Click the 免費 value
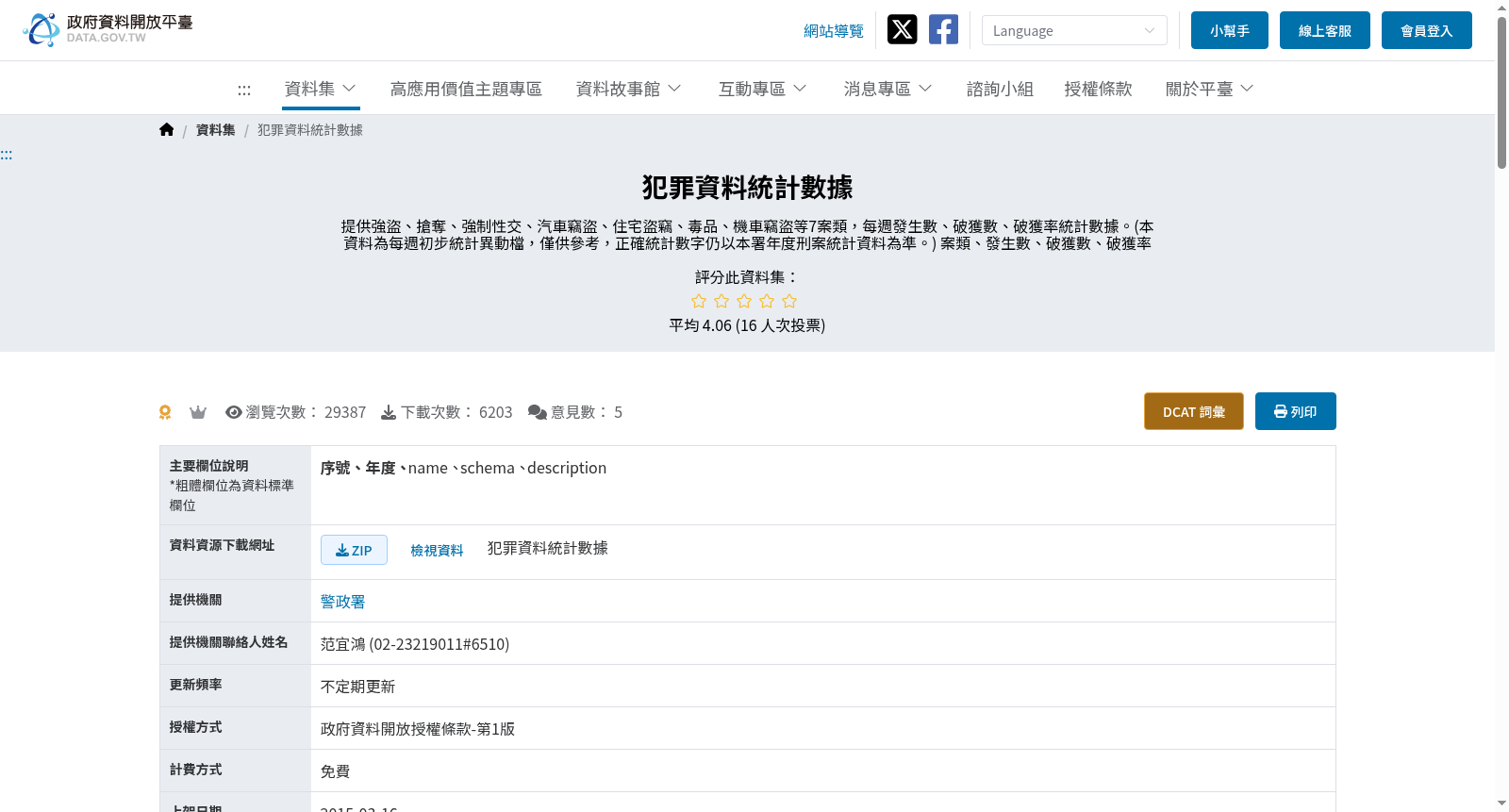1509x812 pixels. 335,771
